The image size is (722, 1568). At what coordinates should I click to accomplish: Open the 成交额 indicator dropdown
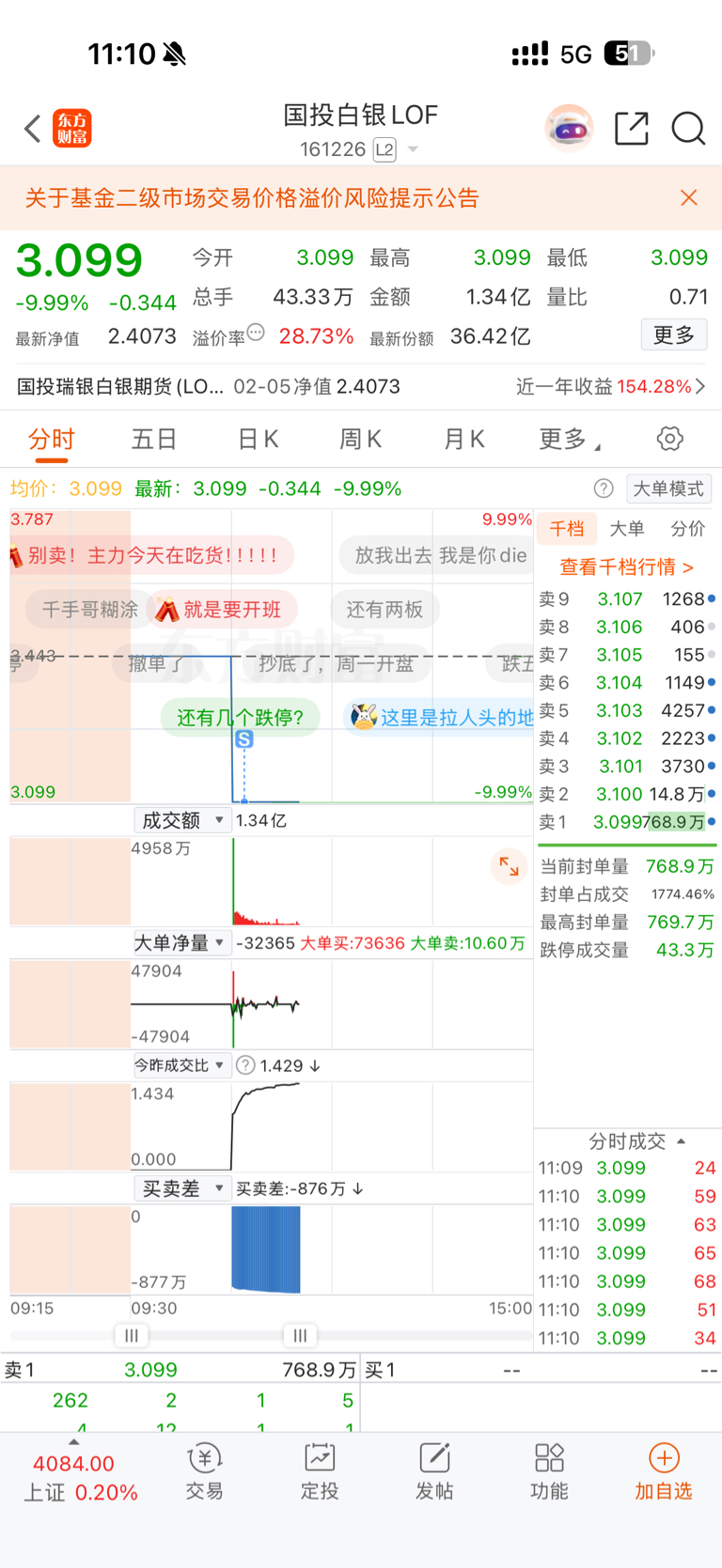(x=182, y=820)
